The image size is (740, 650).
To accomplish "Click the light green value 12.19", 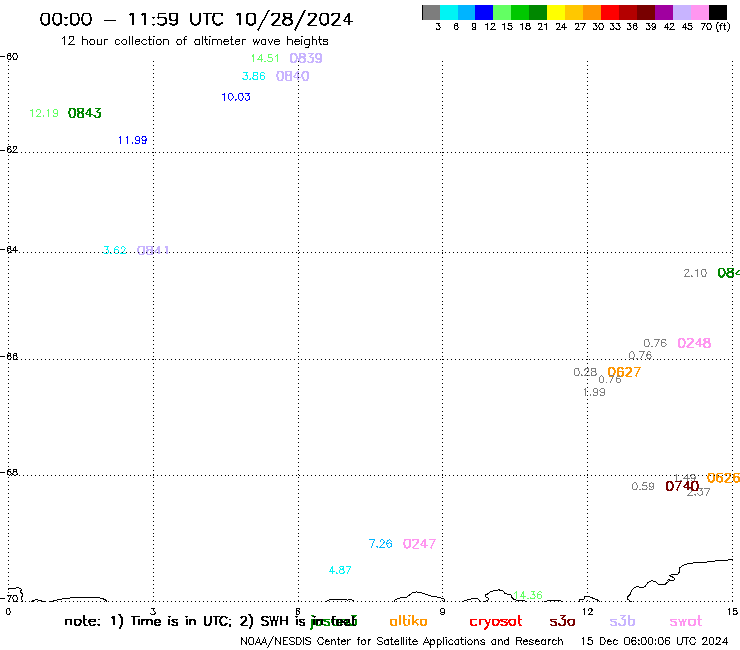I will (x=44, y=113).
